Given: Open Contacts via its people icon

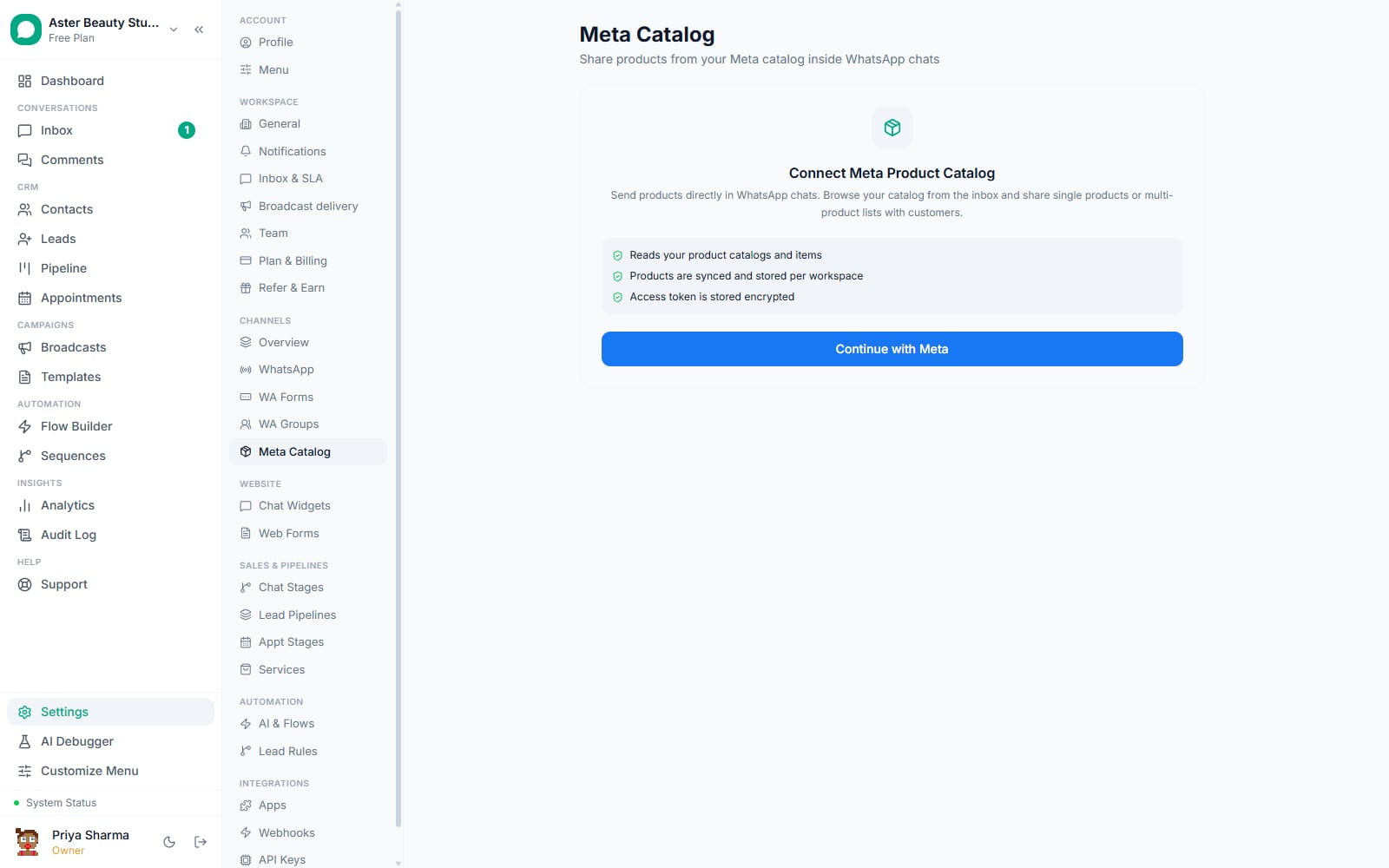Looking at the screenshot, I should (x=24, y=209).
